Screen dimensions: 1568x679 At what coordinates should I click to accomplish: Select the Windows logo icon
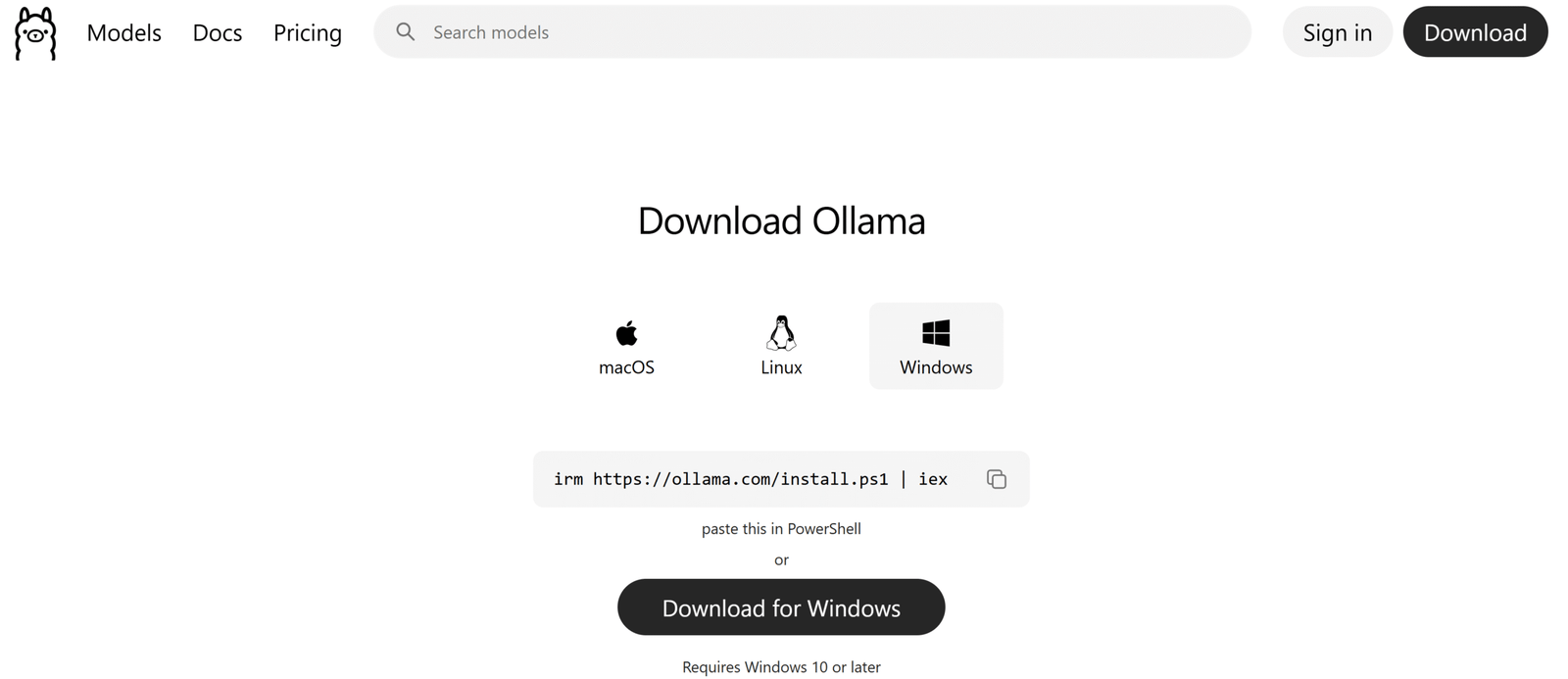coord(936,333)
